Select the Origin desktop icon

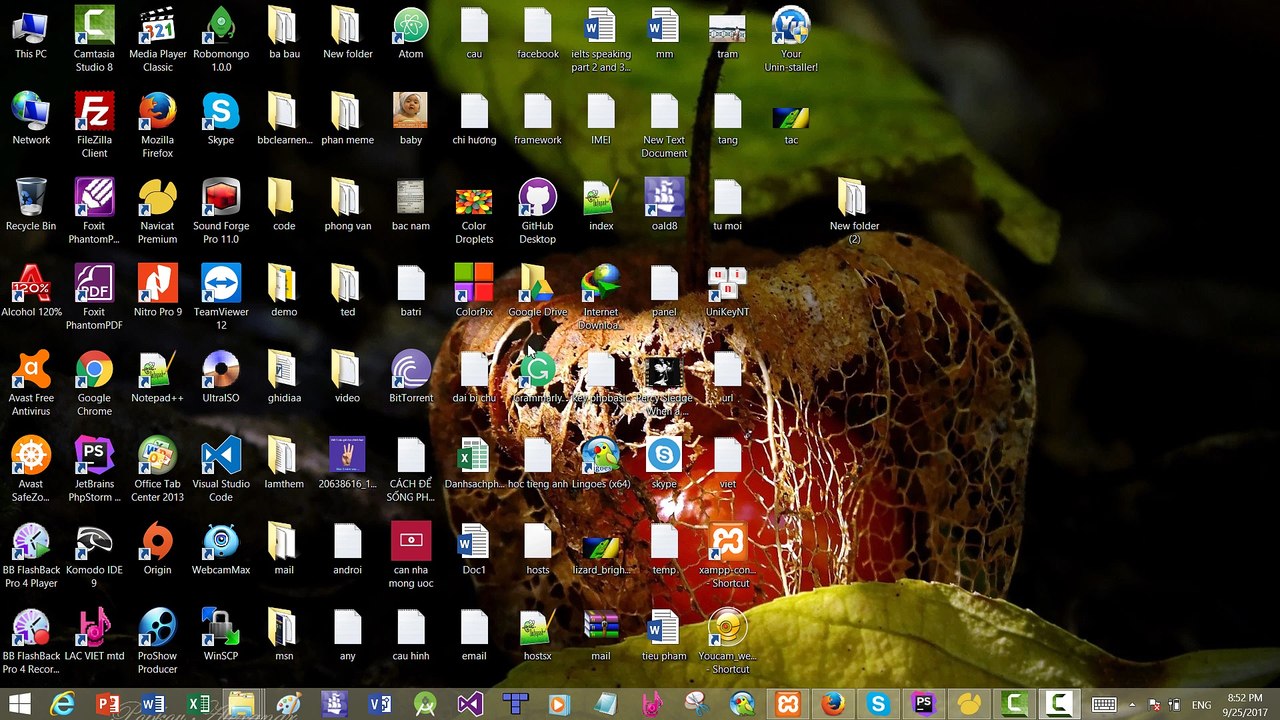pyautogui.click(x=158, y=549)
